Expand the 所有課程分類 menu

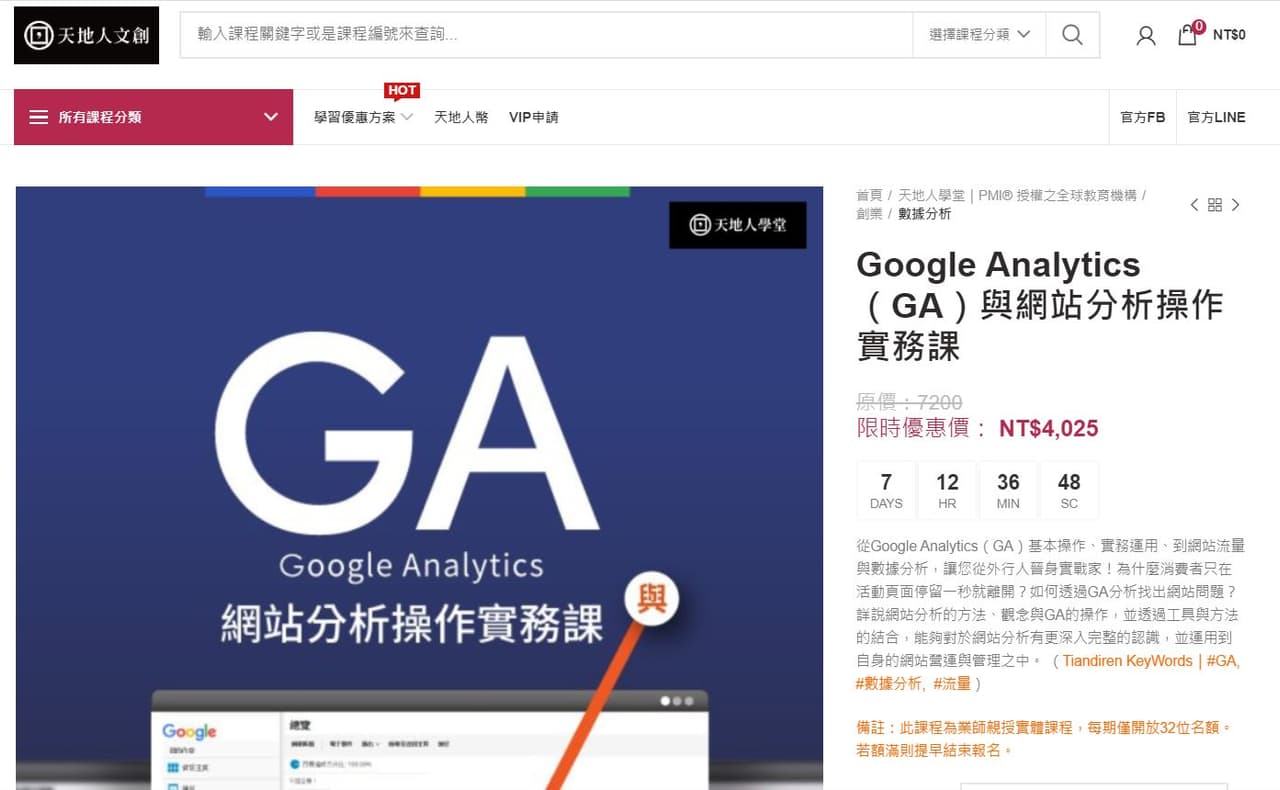tap(153, 117)
